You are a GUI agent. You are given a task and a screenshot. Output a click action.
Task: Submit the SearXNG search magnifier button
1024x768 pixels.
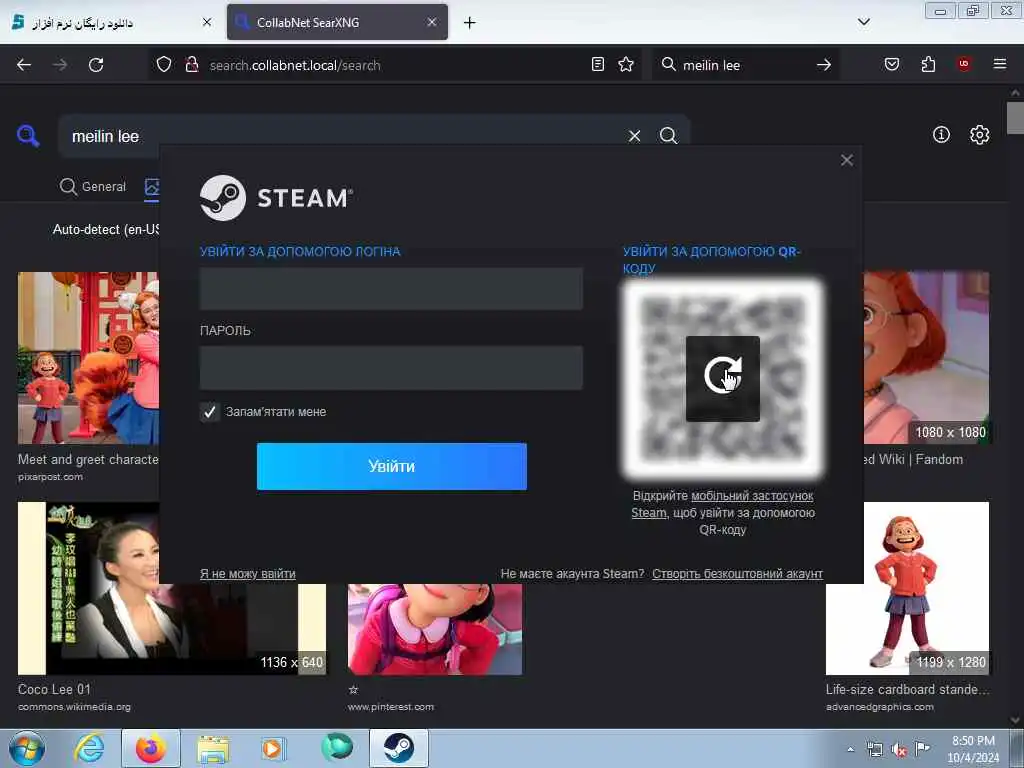click(668, 135)
